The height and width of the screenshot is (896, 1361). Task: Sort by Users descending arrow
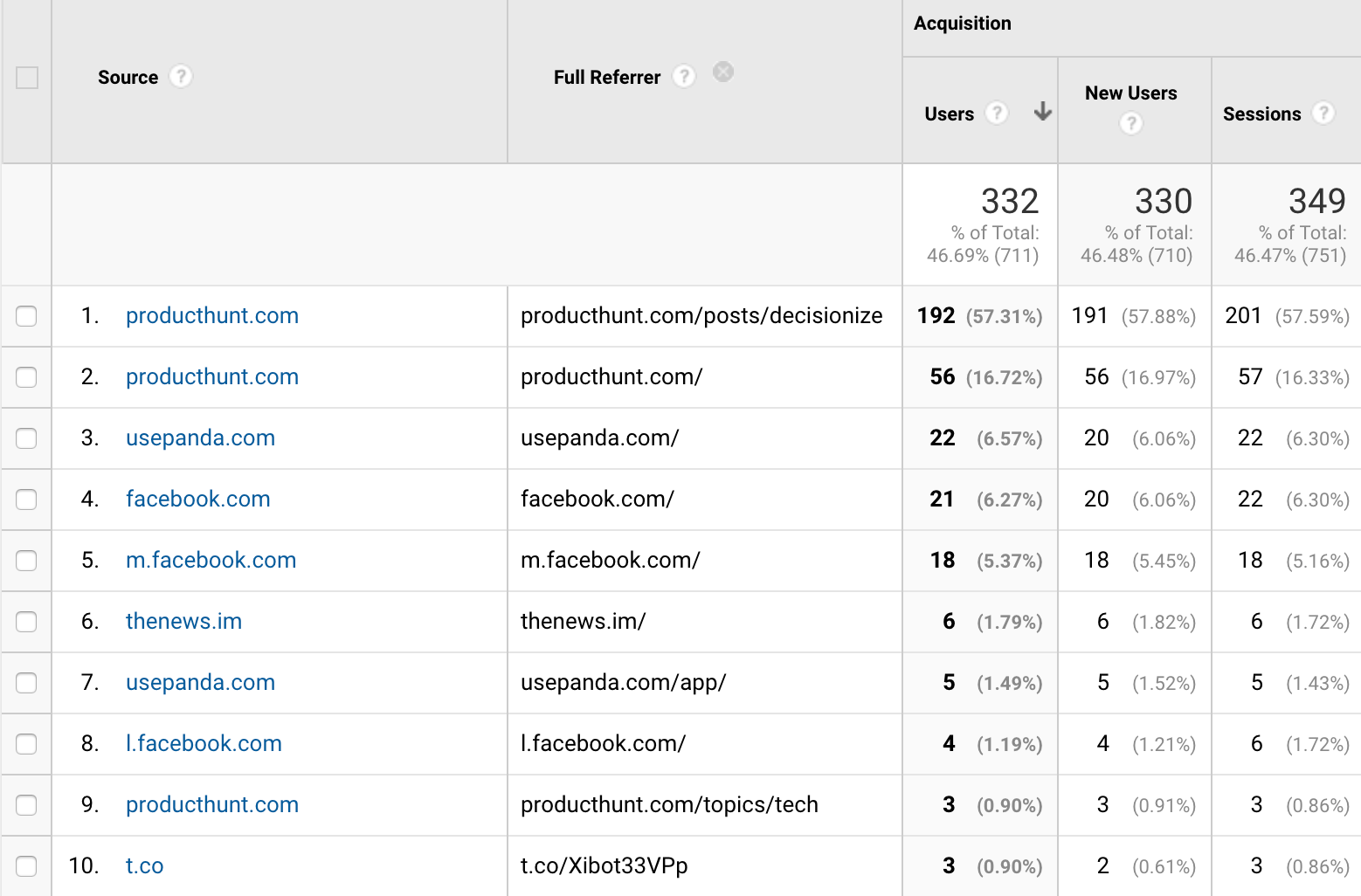1042,112
